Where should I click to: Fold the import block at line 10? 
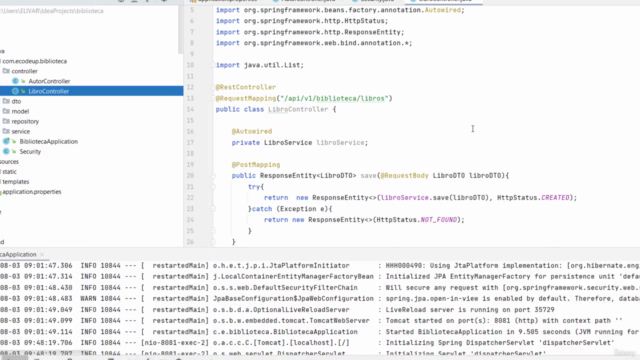(213, 65)
